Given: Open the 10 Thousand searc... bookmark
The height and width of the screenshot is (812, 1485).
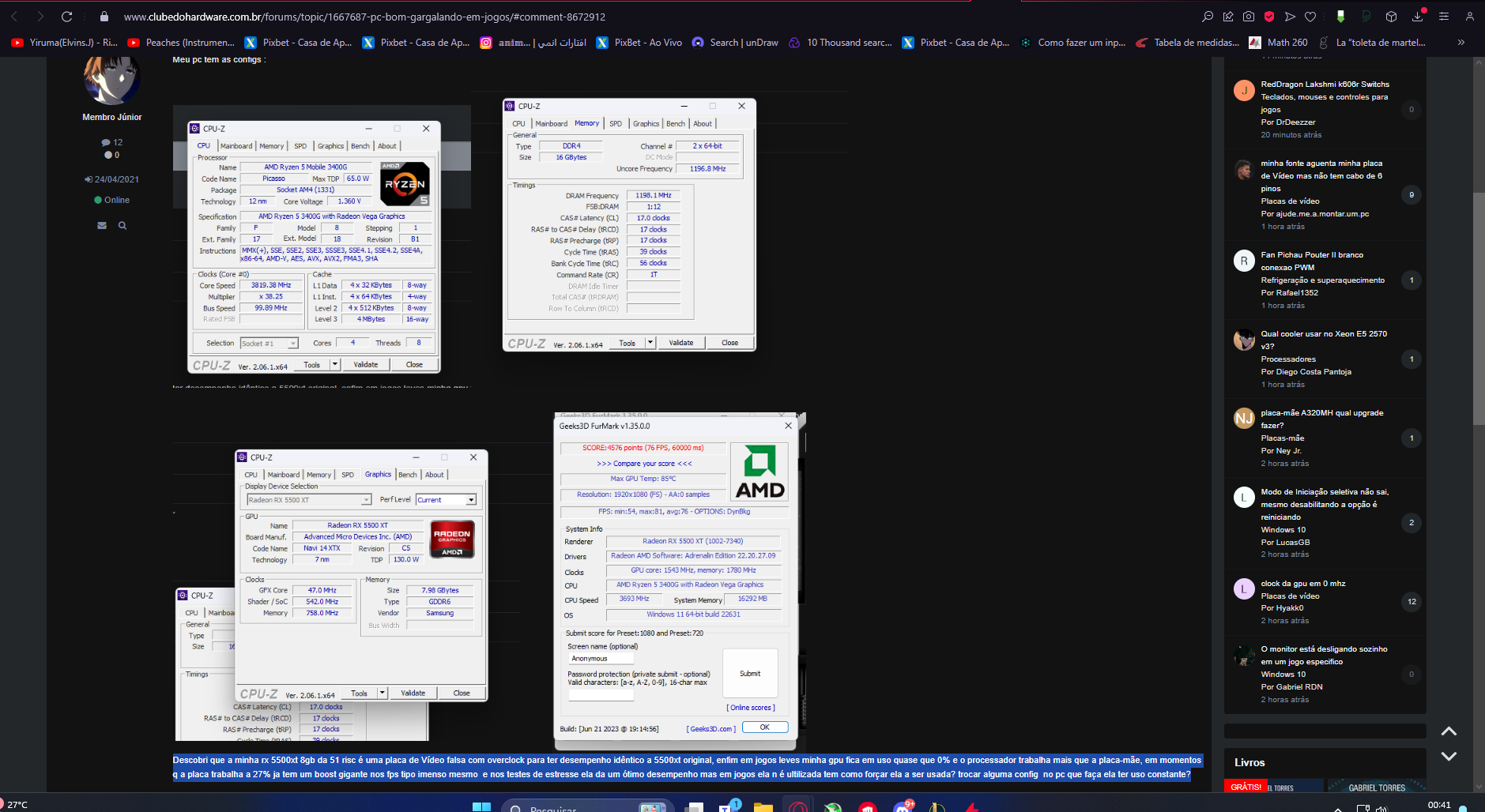Looking at the screenshot, I should pyautogui.click(x=840, y=43).
